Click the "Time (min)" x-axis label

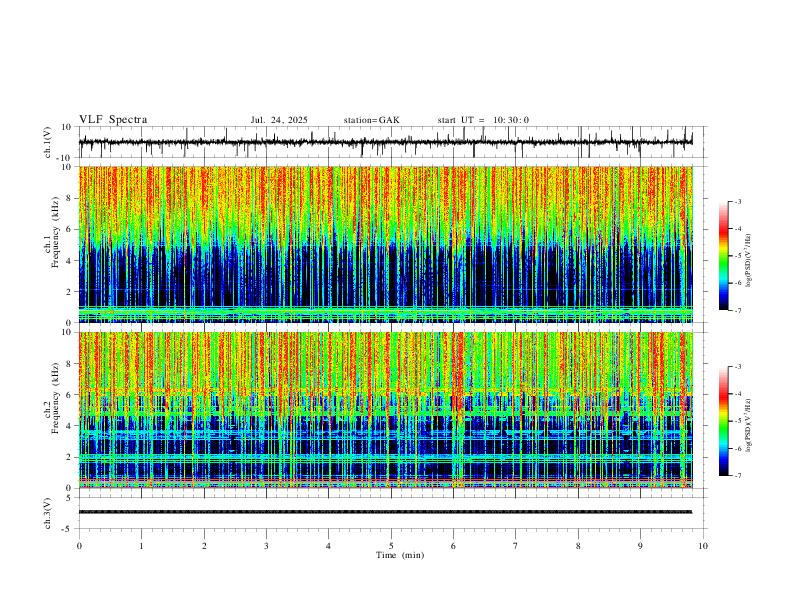(400, 555)
